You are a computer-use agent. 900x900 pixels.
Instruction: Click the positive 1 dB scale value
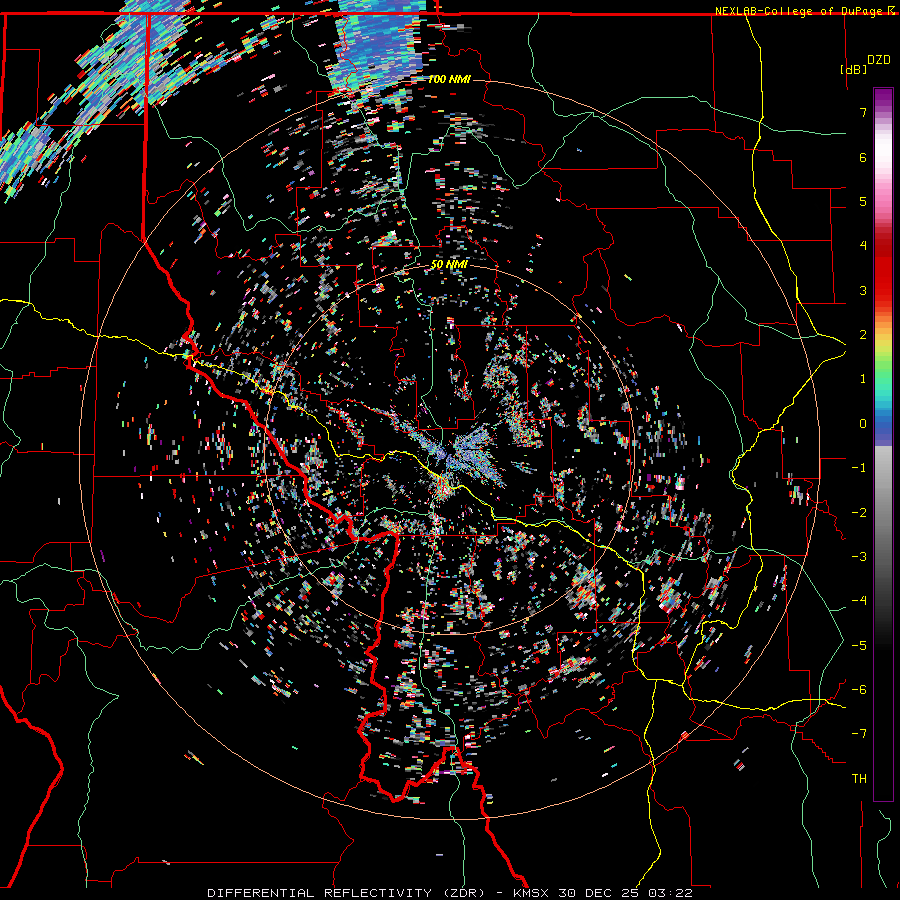(x=863, y=379)
